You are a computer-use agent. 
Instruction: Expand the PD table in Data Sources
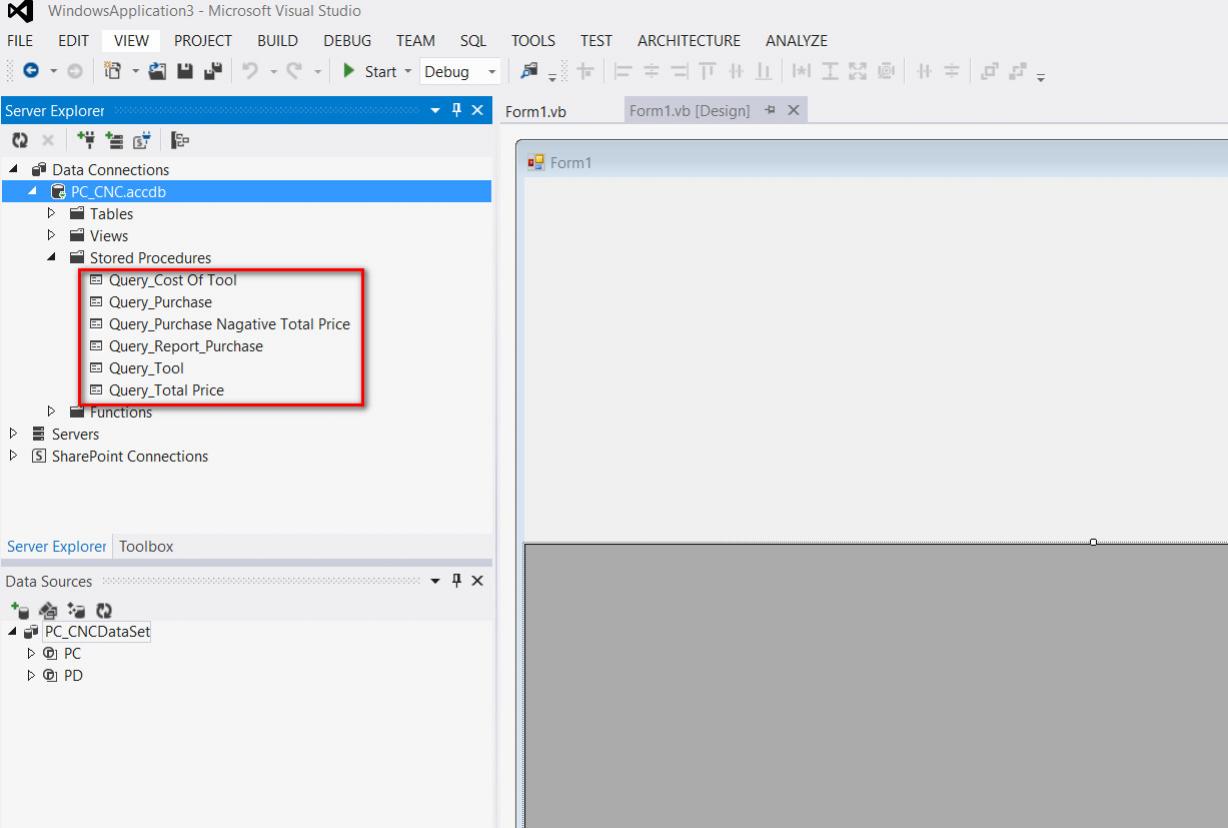click(x=30, y=673)
